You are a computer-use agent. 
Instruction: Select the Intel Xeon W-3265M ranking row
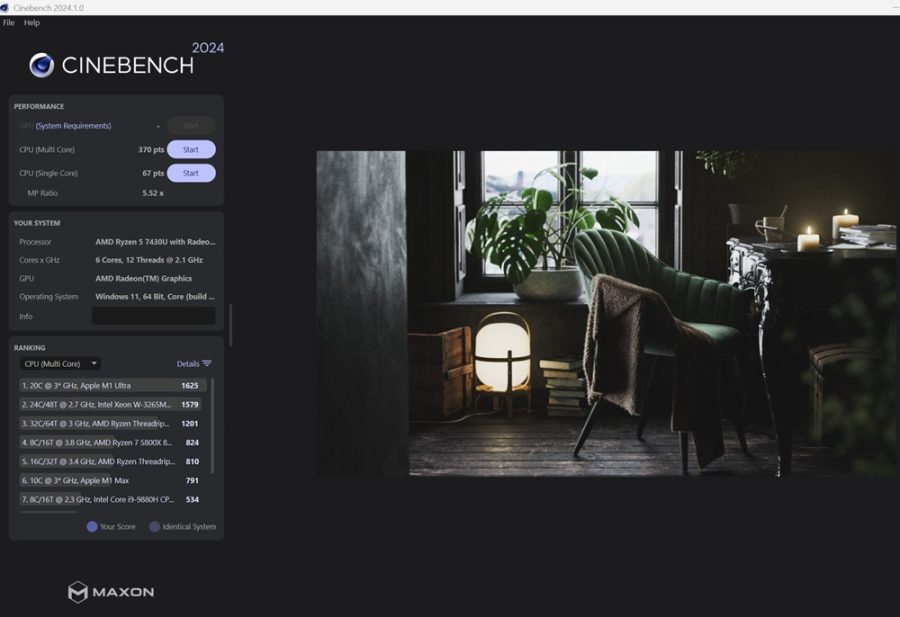[110, 404]
